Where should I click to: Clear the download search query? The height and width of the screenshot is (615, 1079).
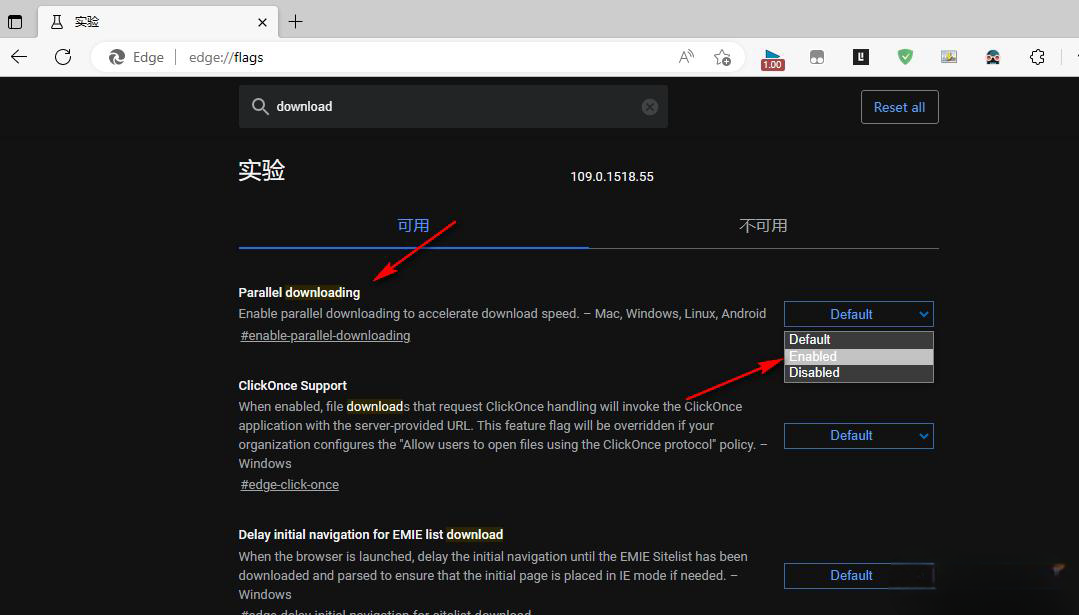pyautogui.click(x=650, y=107)
